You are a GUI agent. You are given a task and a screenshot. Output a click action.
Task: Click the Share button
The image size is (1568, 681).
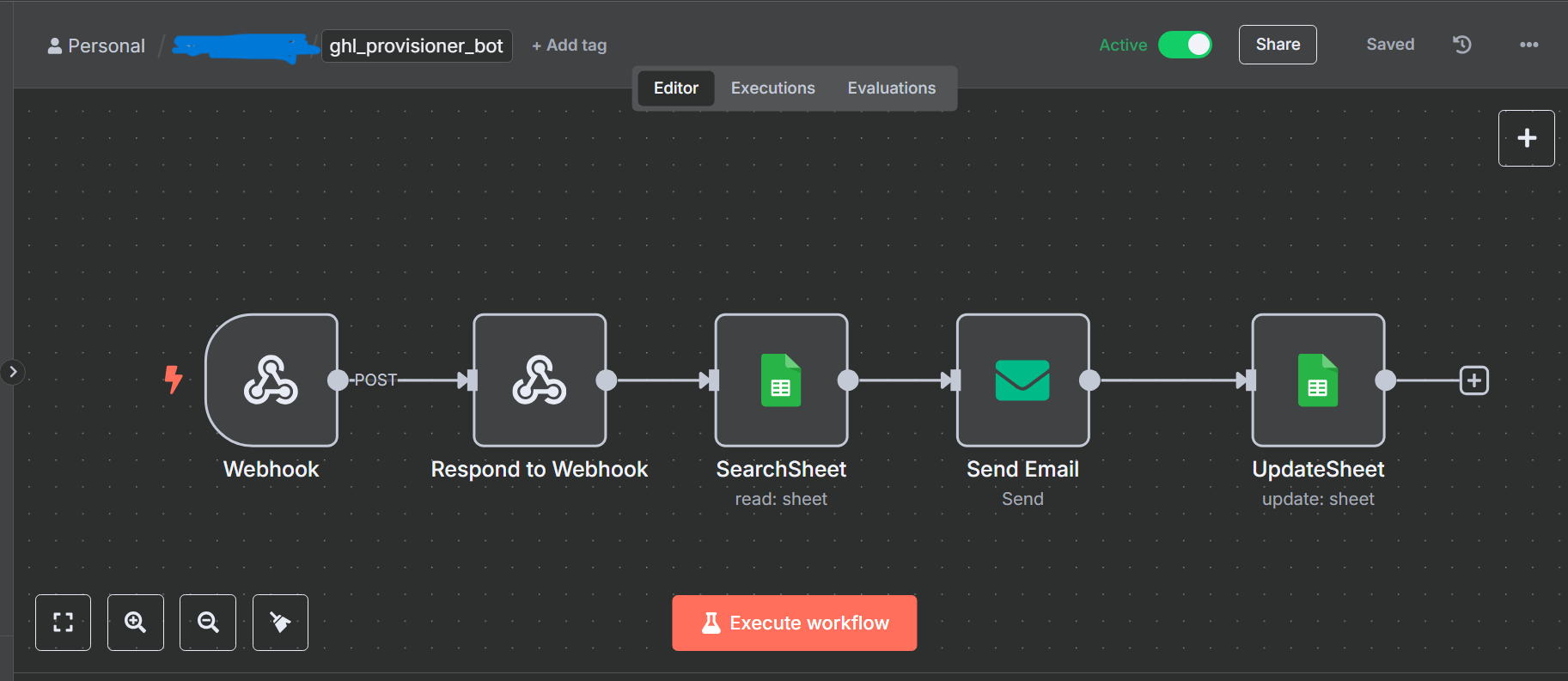click(1278, 45)
